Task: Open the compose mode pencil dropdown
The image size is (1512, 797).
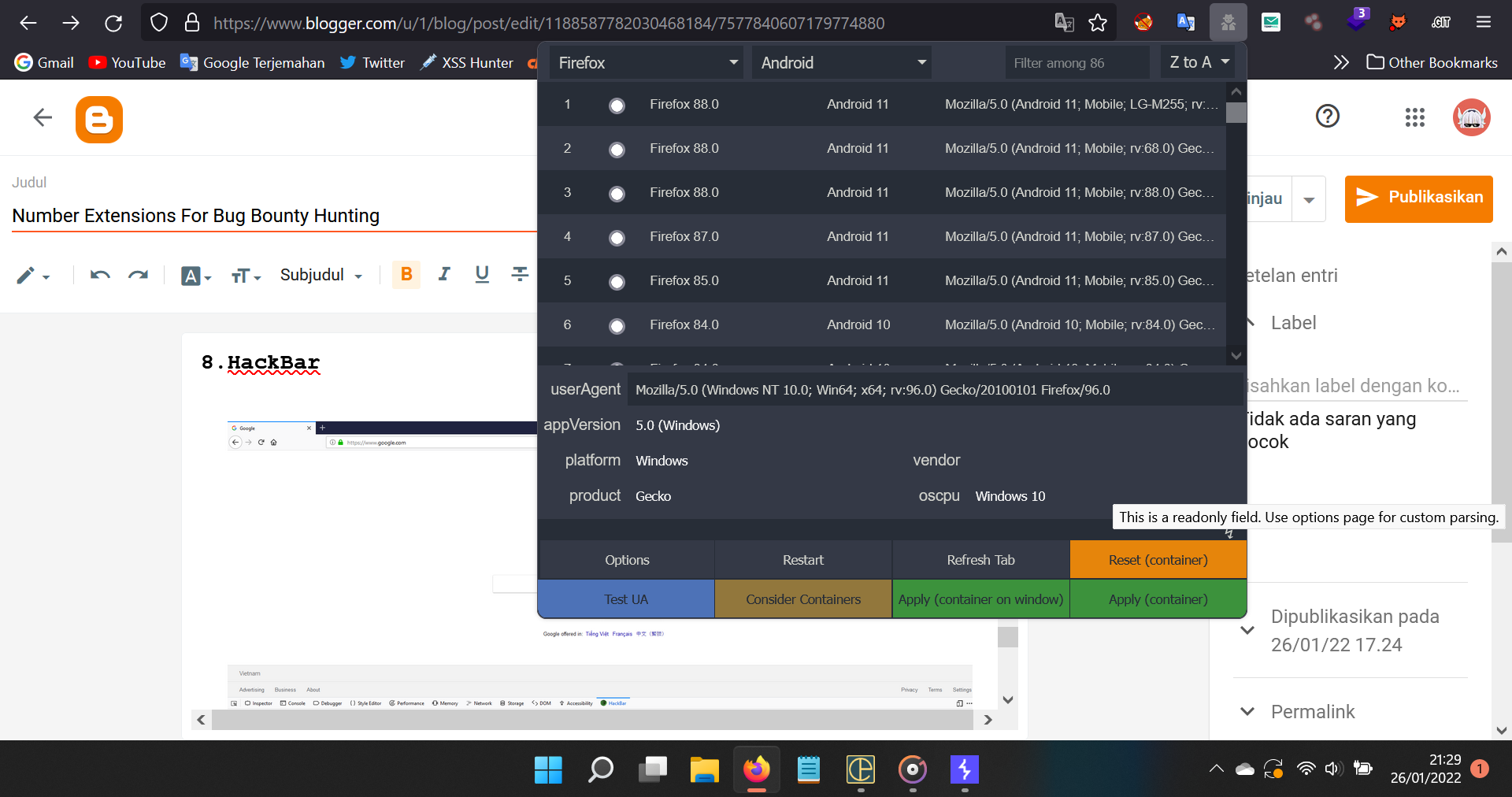Action: click(x=33, y=276)
